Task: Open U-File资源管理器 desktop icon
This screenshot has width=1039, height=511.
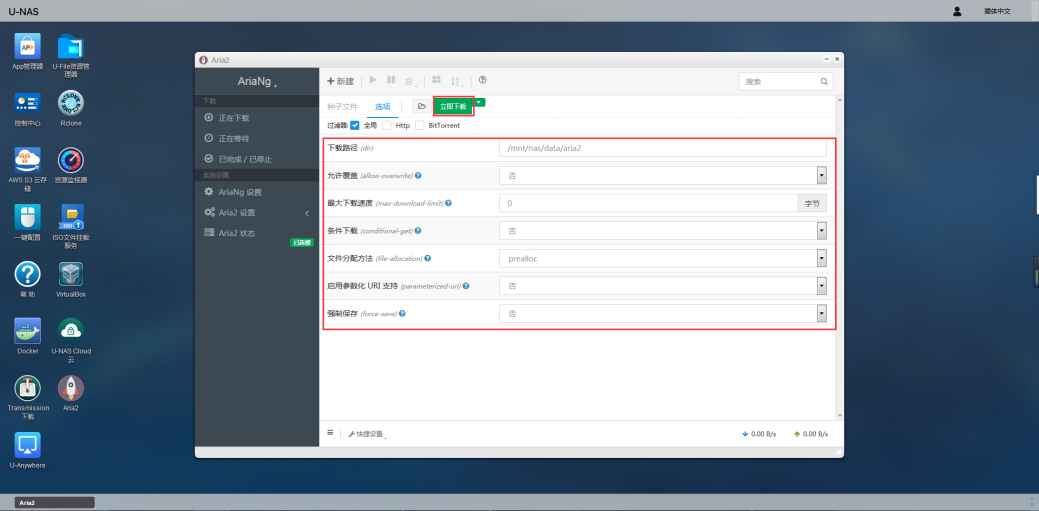Action: pyautogui.click(x=71, y=46)
